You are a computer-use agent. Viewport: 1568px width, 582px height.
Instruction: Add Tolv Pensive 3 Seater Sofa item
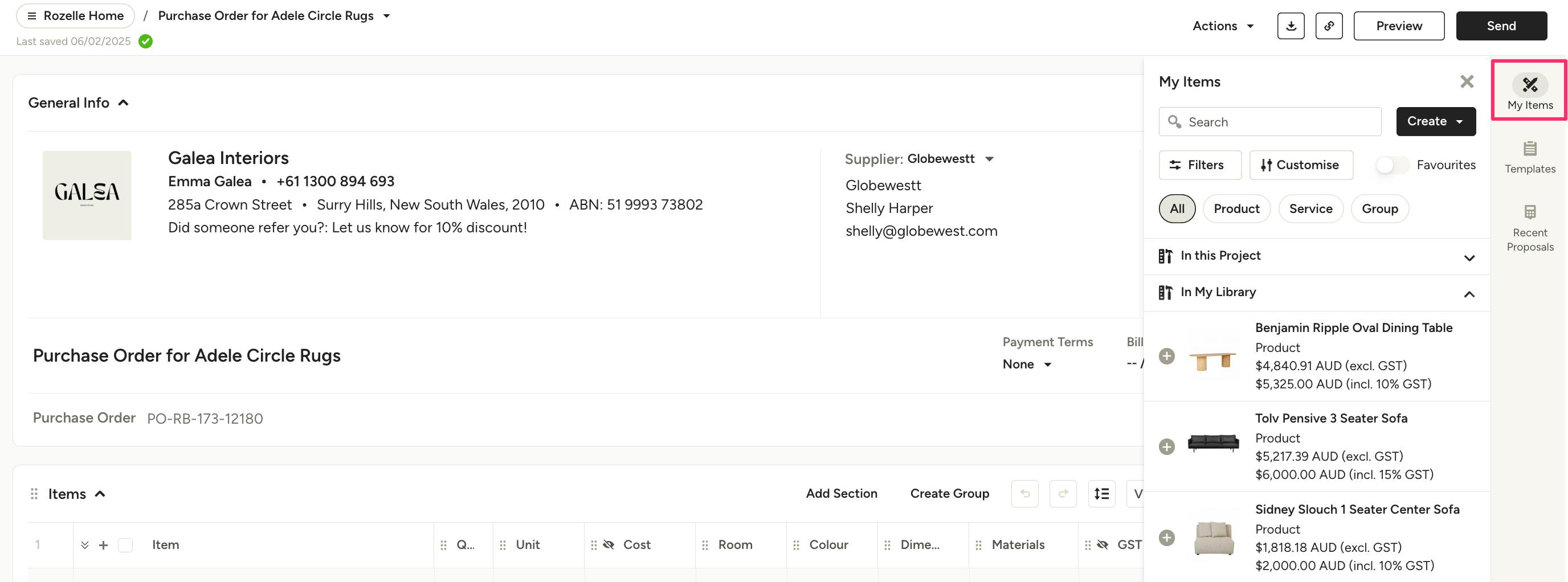1166,447
